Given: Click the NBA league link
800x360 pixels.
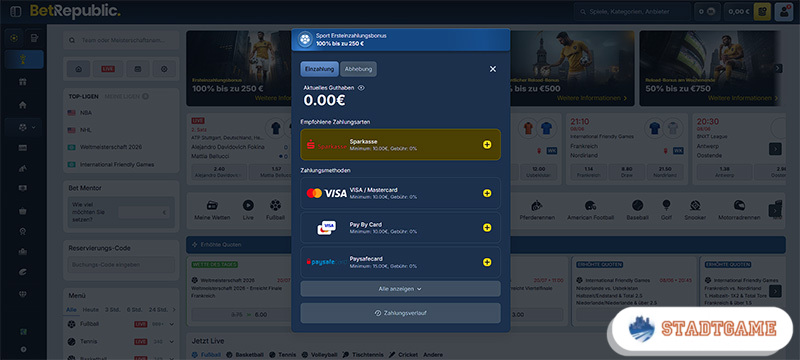Looking at the screenshot, I should coord(86,113).
